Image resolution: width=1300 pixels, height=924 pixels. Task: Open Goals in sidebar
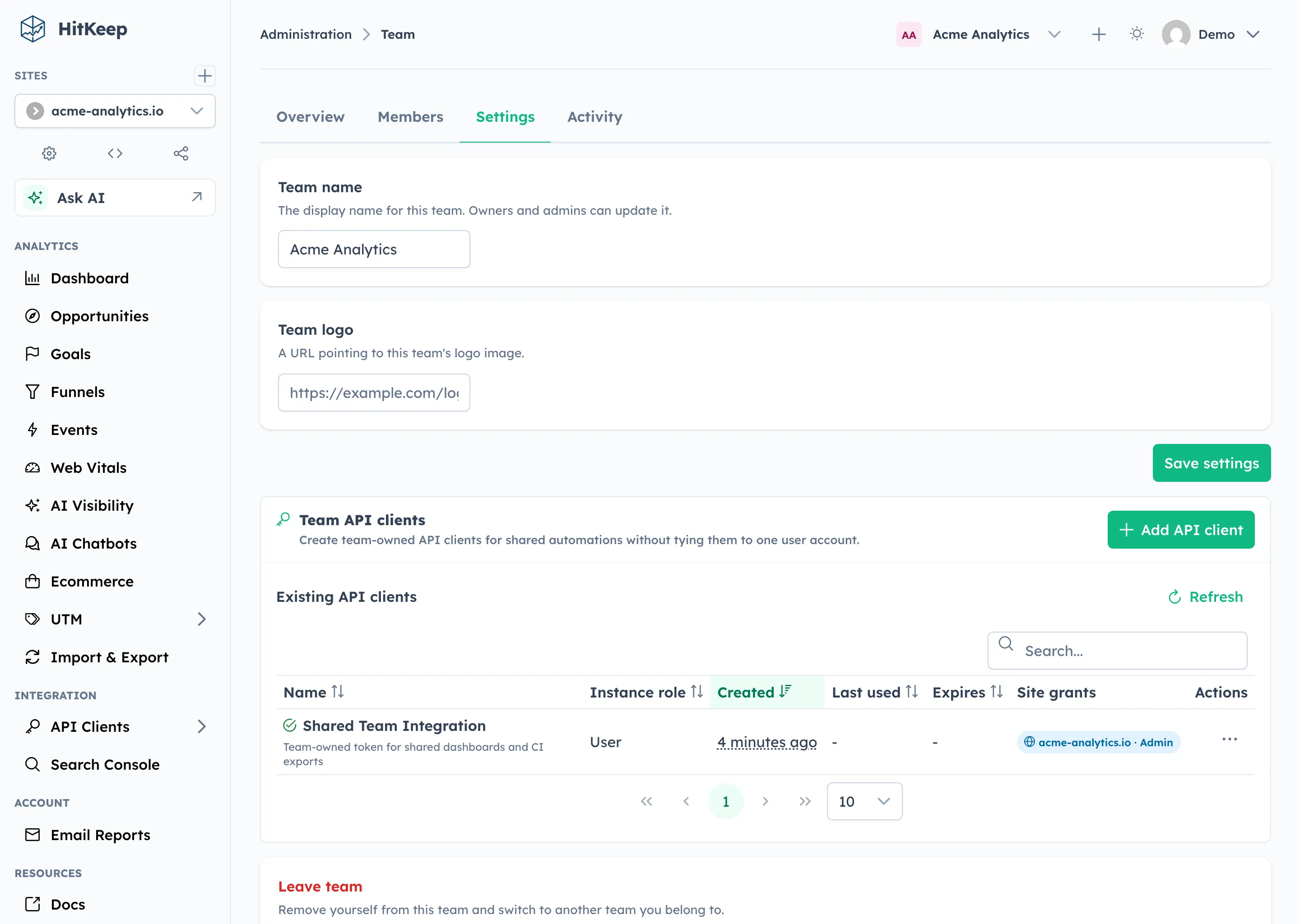click(x=115, y=354)
